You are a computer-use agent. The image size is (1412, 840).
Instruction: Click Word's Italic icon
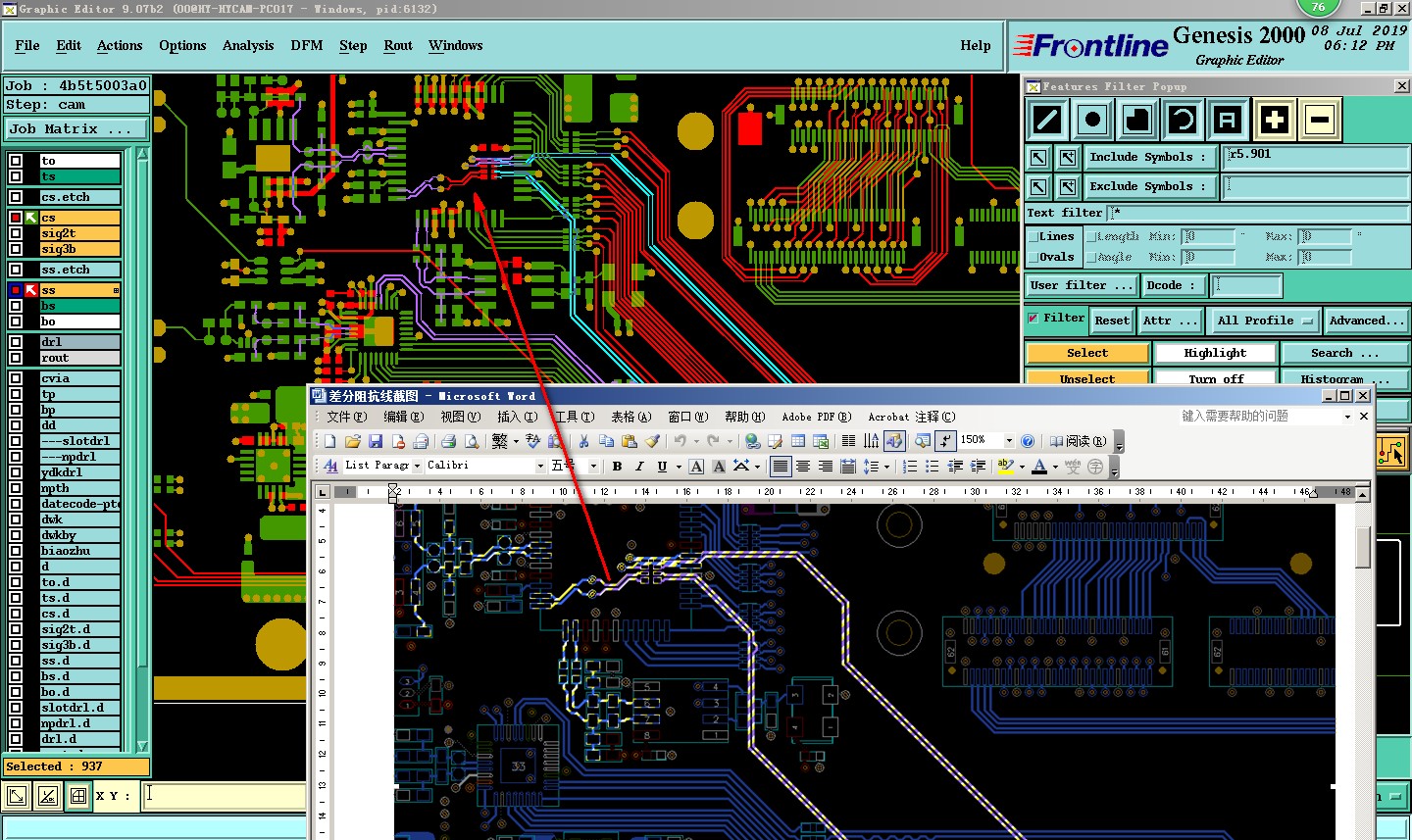[x=639, y=467]
